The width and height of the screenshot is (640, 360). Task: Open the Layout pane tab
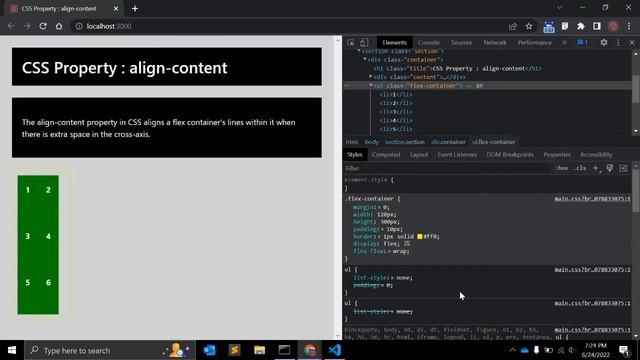pos(419,155)
